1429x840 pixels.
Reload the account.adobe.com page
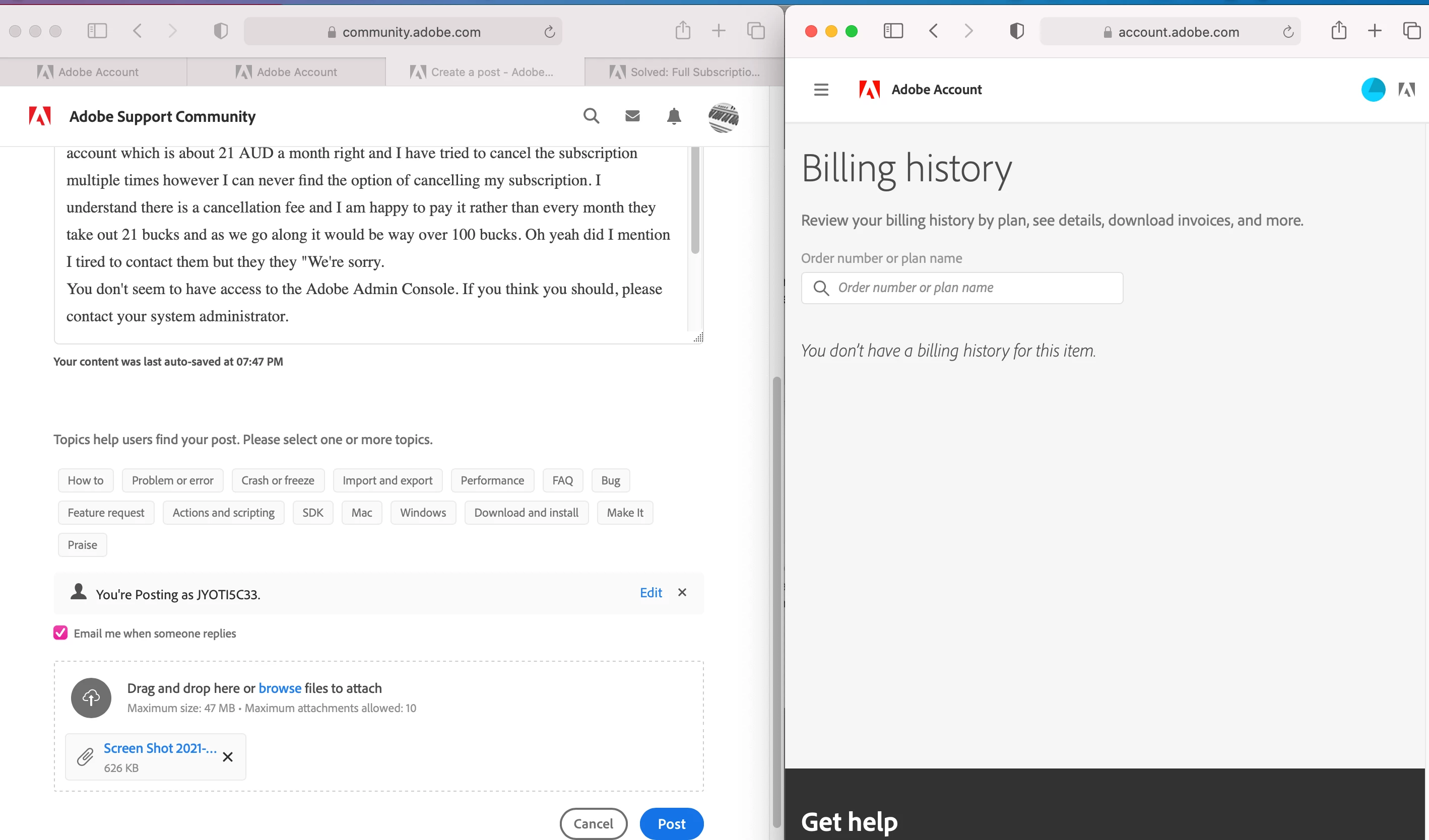click(x=1288, y=32)
